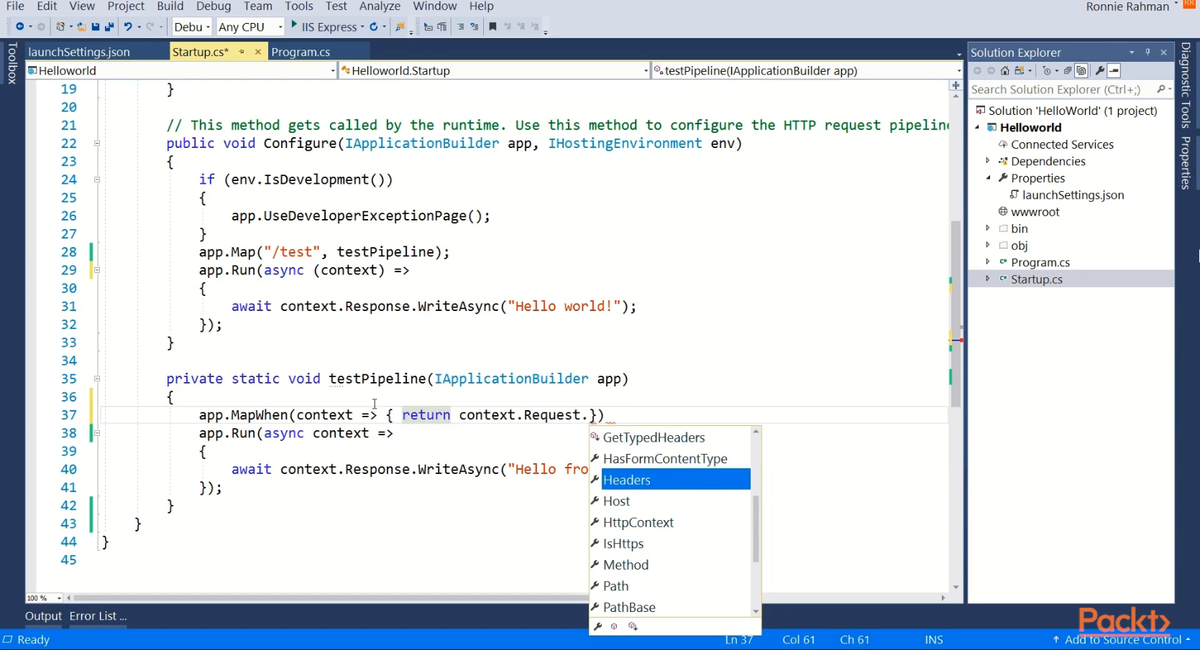Click the Search Solution Explorer input field

pos(1060,89)
